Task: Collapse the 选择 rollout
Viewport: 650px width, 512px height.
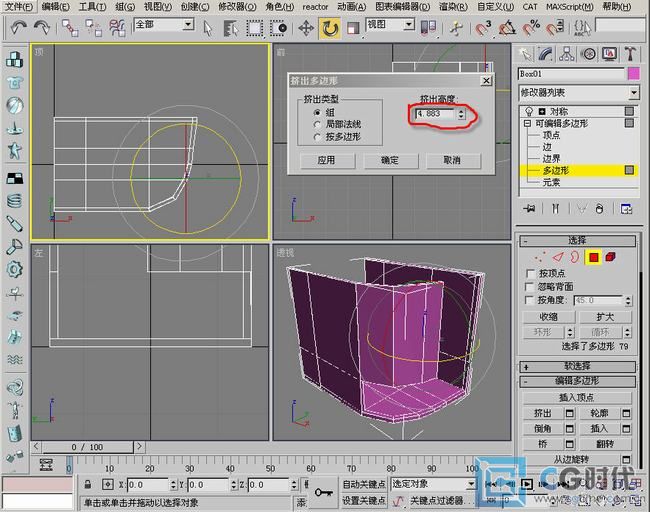Action: tap(577, 240)
